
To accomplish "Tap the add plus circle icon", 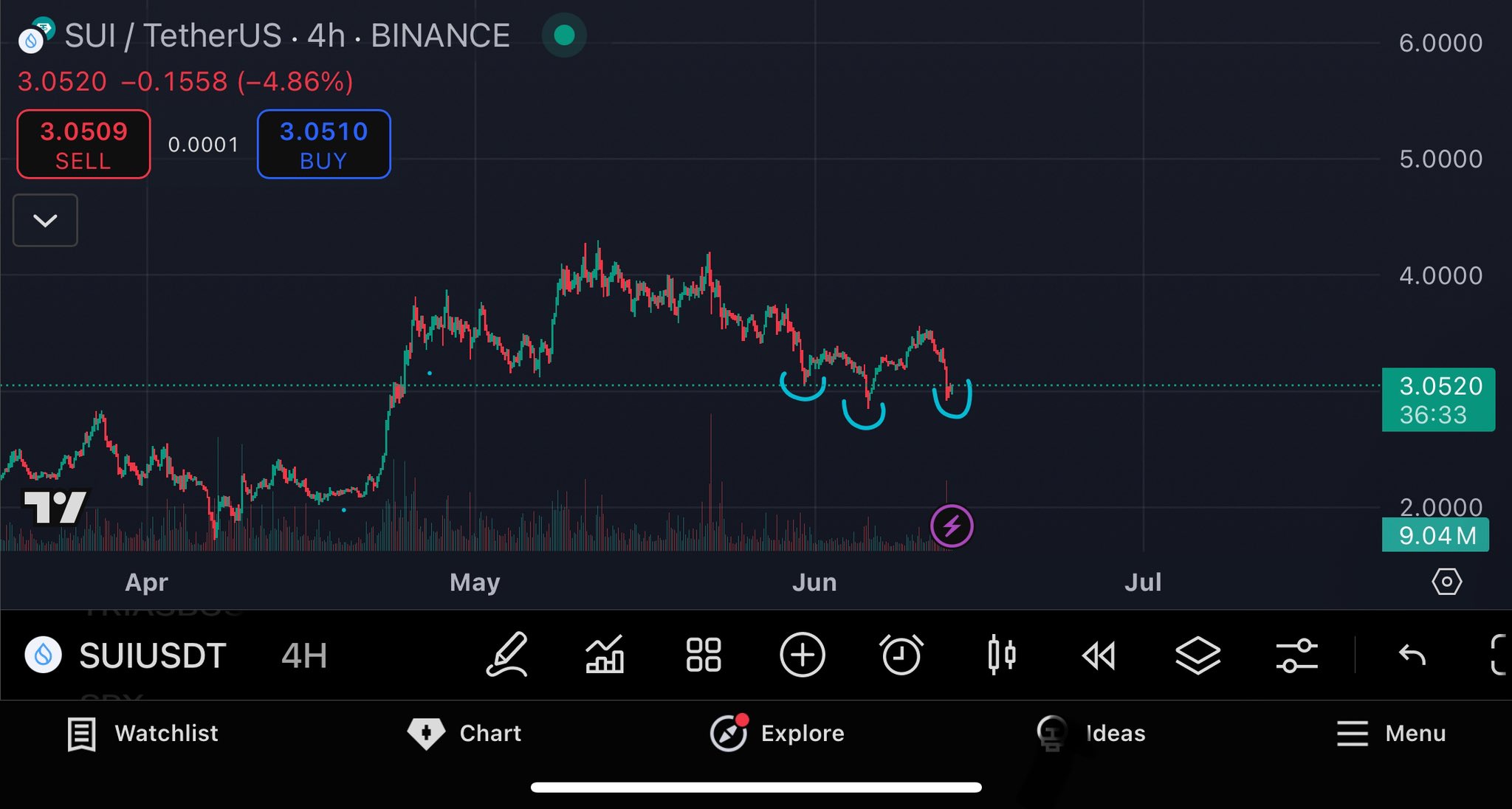I will [x=802, y=655].
